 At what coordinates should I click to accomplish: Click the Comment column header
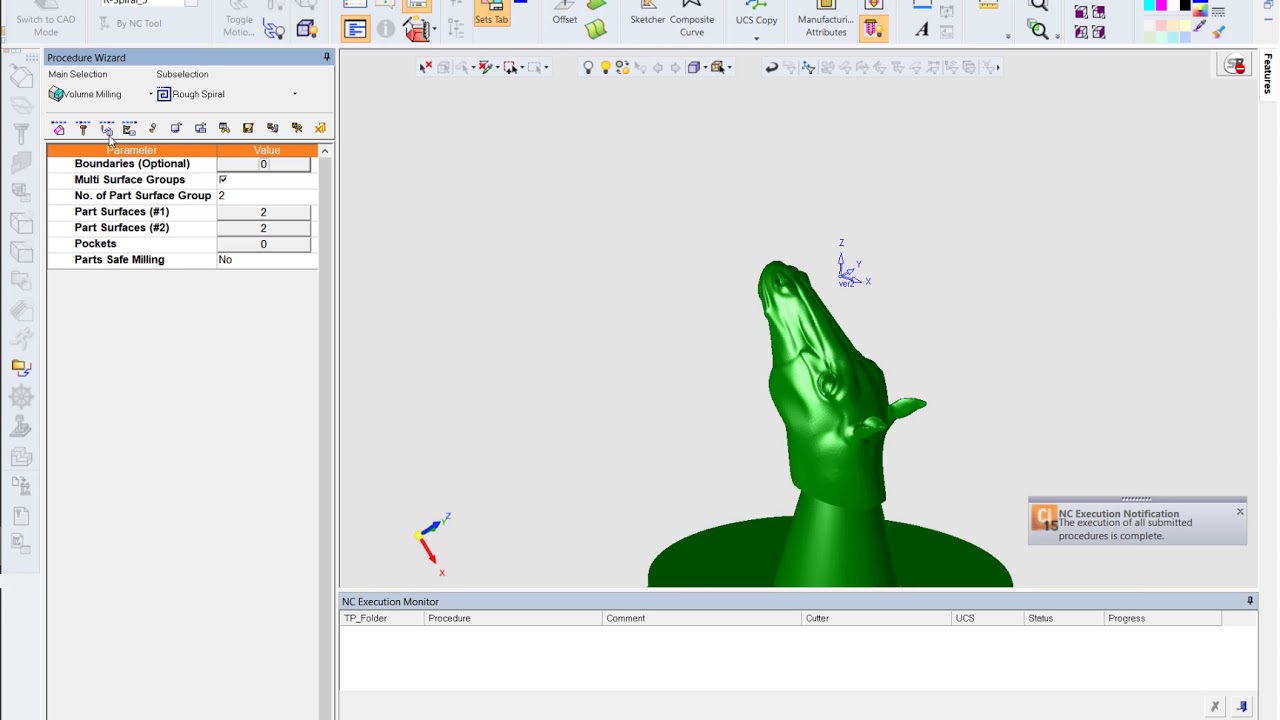click(702, 618)
